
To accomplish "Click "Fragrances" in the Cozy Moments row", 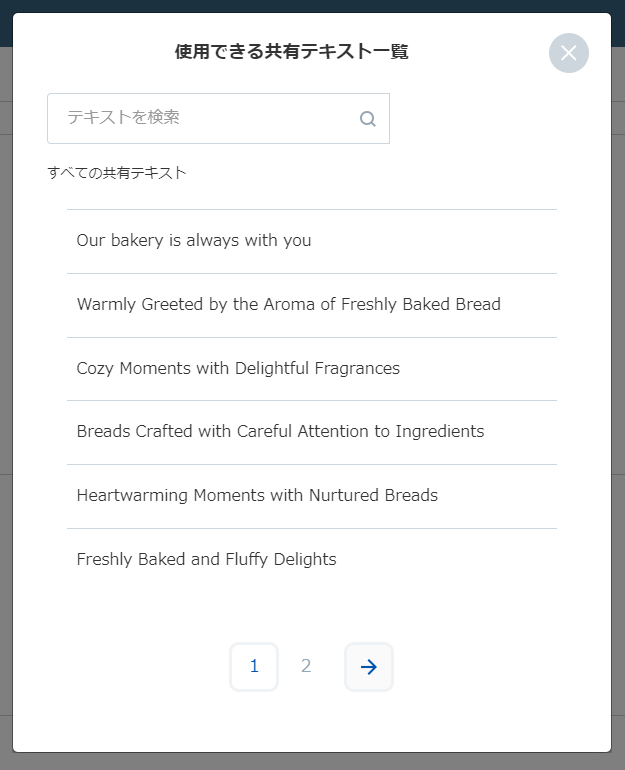I will pos(359,369).
